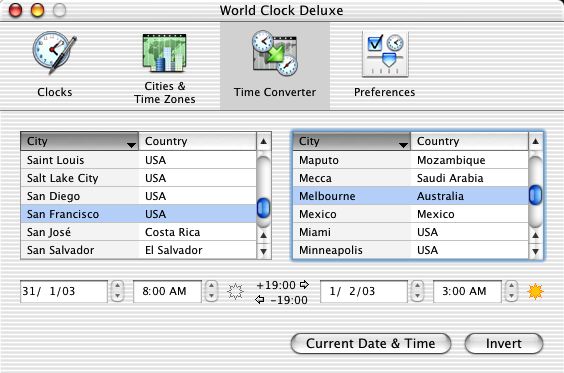Select Mecca row

[410, 178]
